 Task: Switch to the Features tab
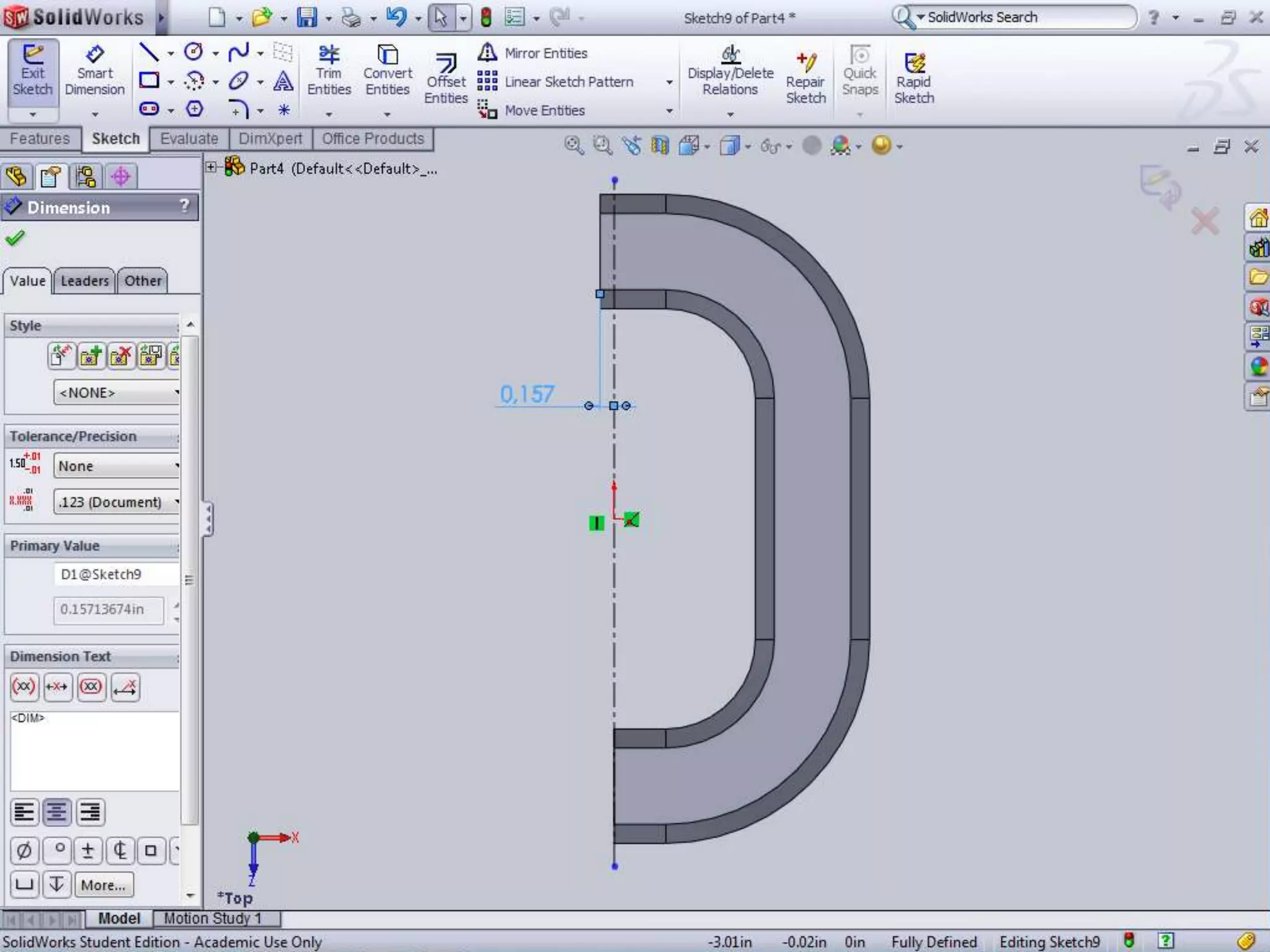click(x=40, y=139)
